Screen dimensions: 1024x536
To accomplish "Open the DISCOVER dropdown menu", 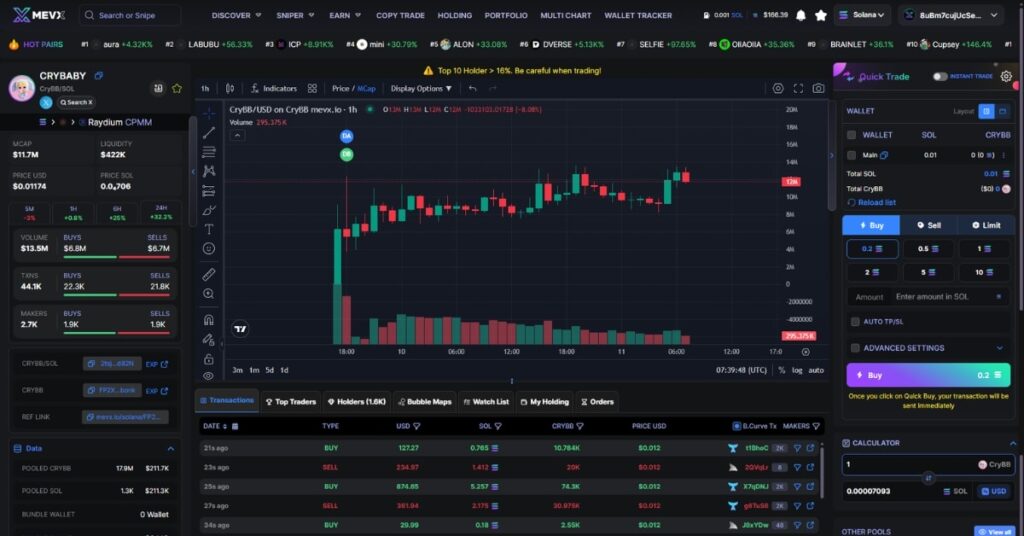I will (236, 15).
